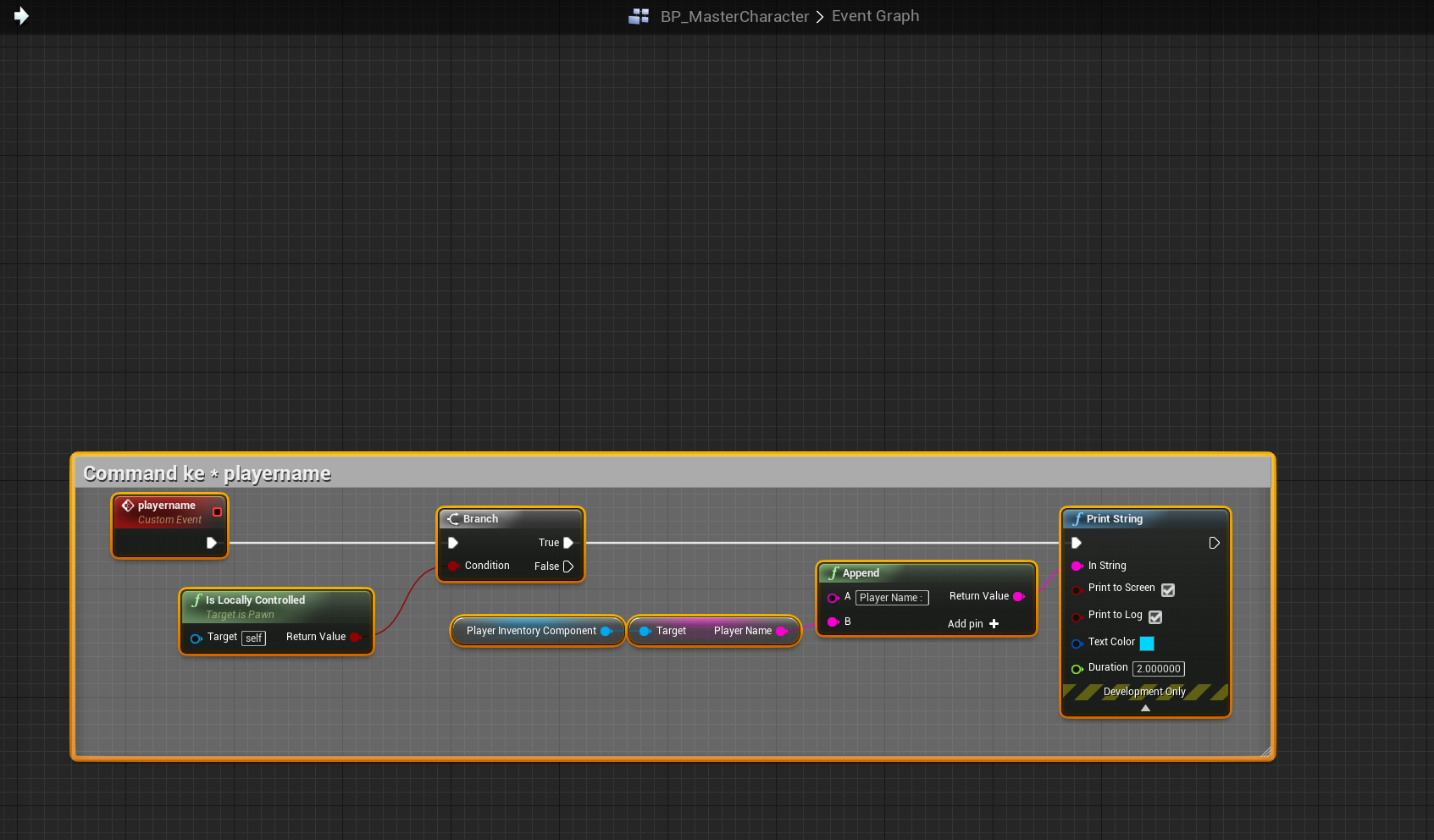This screenshot has height=840, width=1434.
Task: Click the Append node's Return Value pin
Action: (x=1019, y=597)
